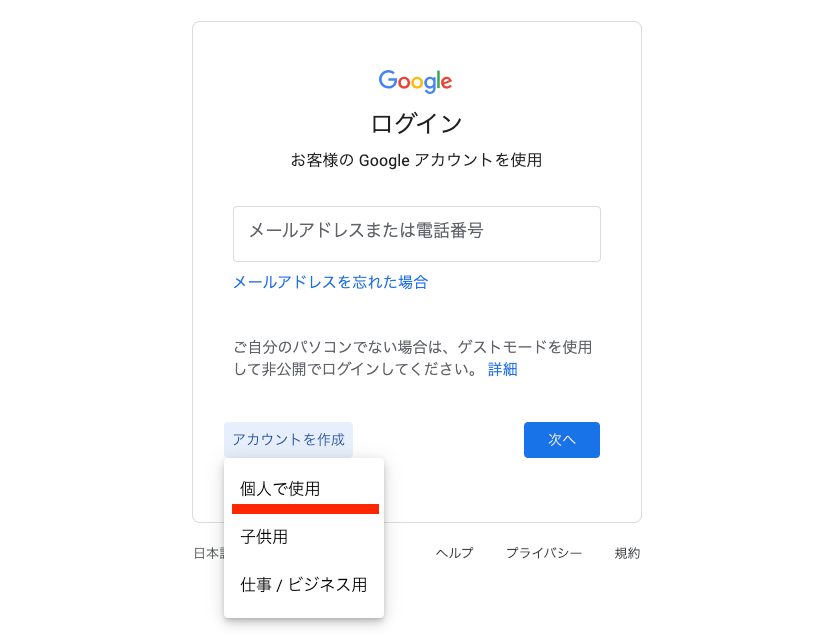Click the red letter e in the Google logo
The width and height of the screenshot is (833, 635).
(446, 83)
